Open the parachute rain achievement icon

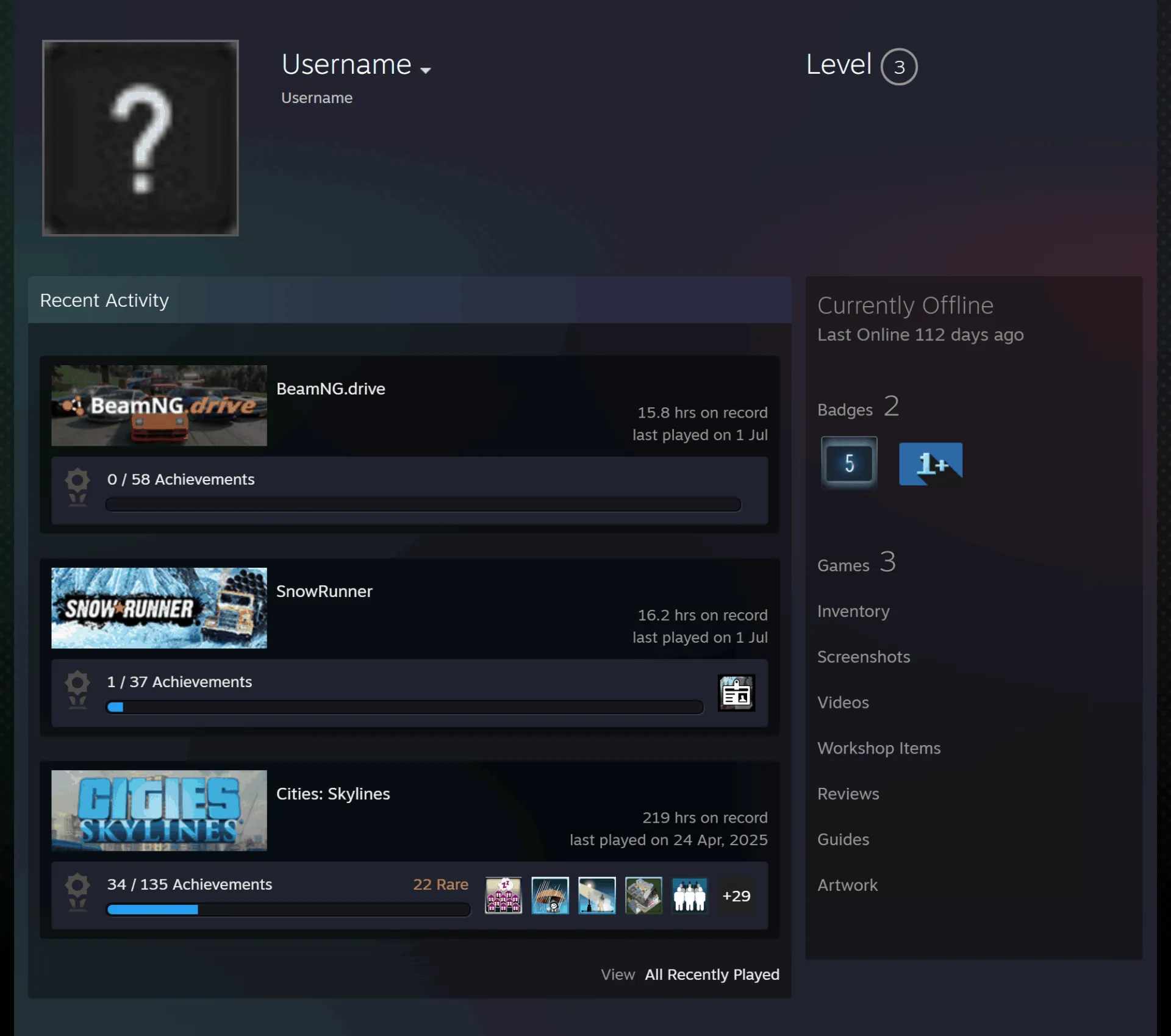[550, 895]
